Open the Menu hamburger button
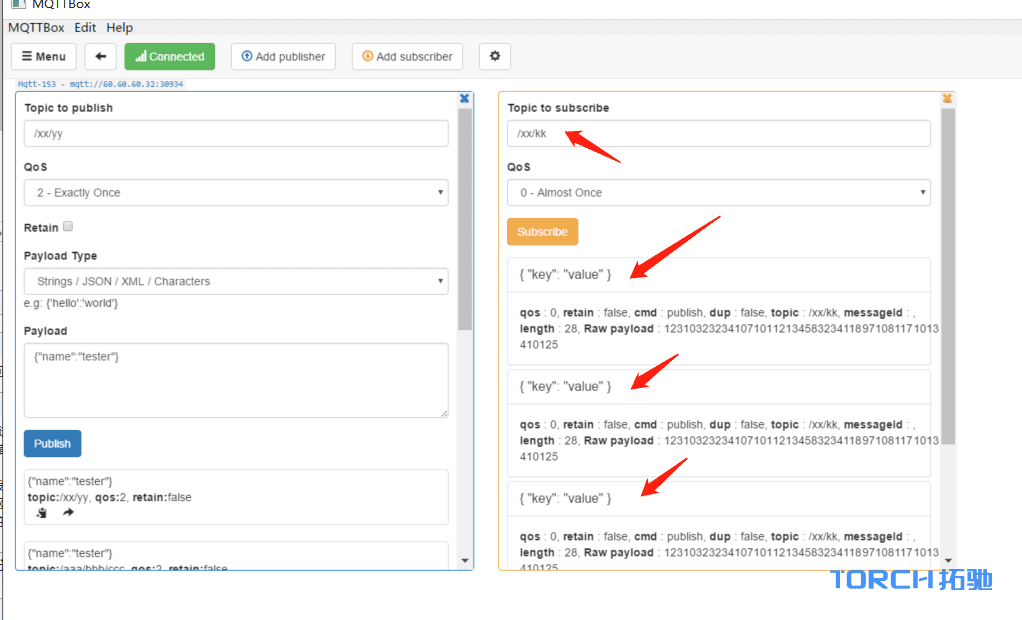1022x620 pixels. 44,57
